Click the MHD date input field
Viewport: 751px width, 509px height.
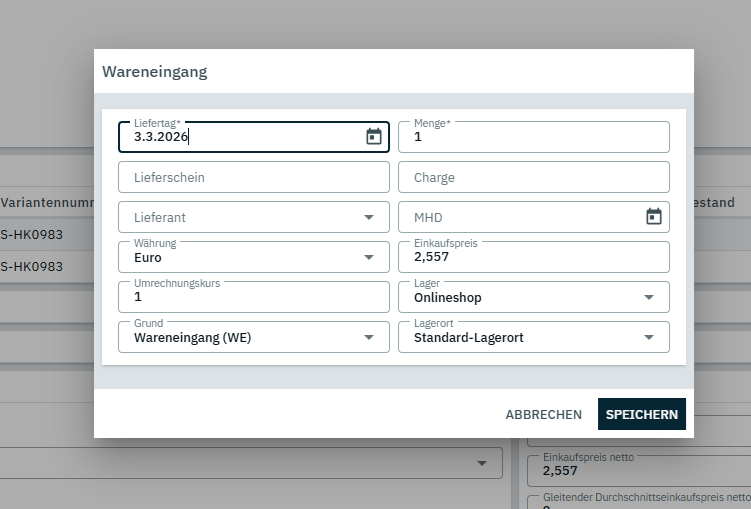point(520,217)
